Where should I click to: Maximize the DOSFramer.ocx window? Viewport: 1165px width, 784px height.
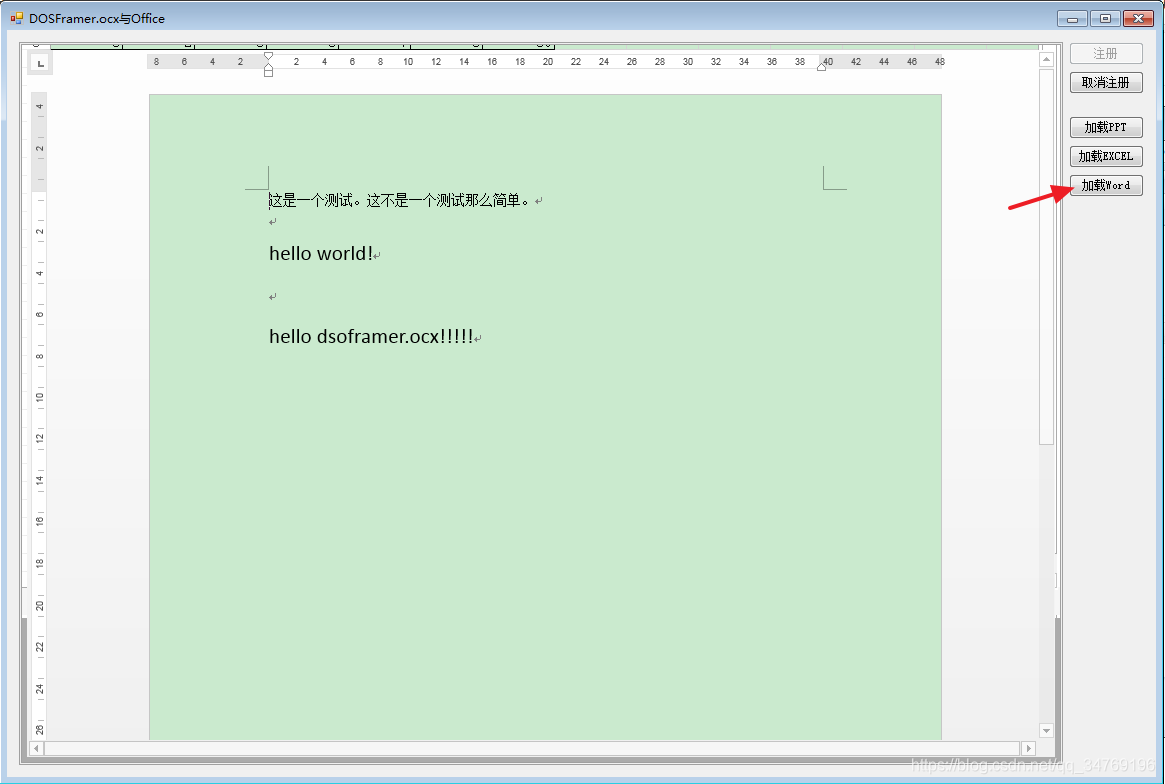[1105, 19]
